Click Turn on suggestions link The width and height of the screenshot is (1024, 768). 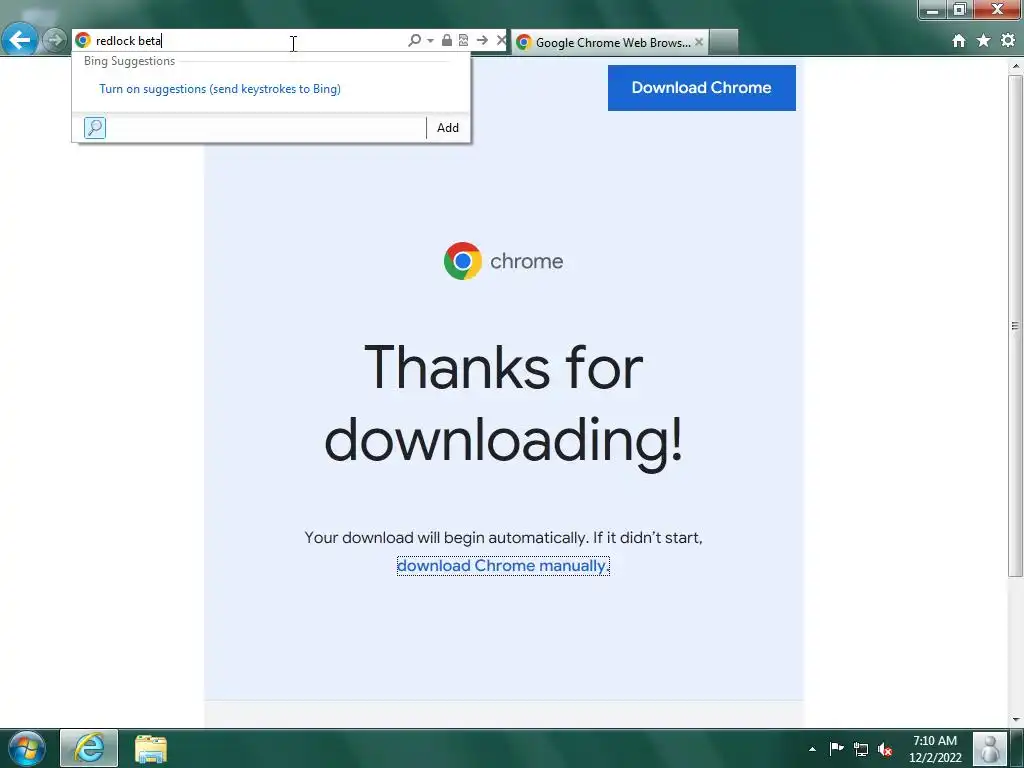(x=220, y=89)
